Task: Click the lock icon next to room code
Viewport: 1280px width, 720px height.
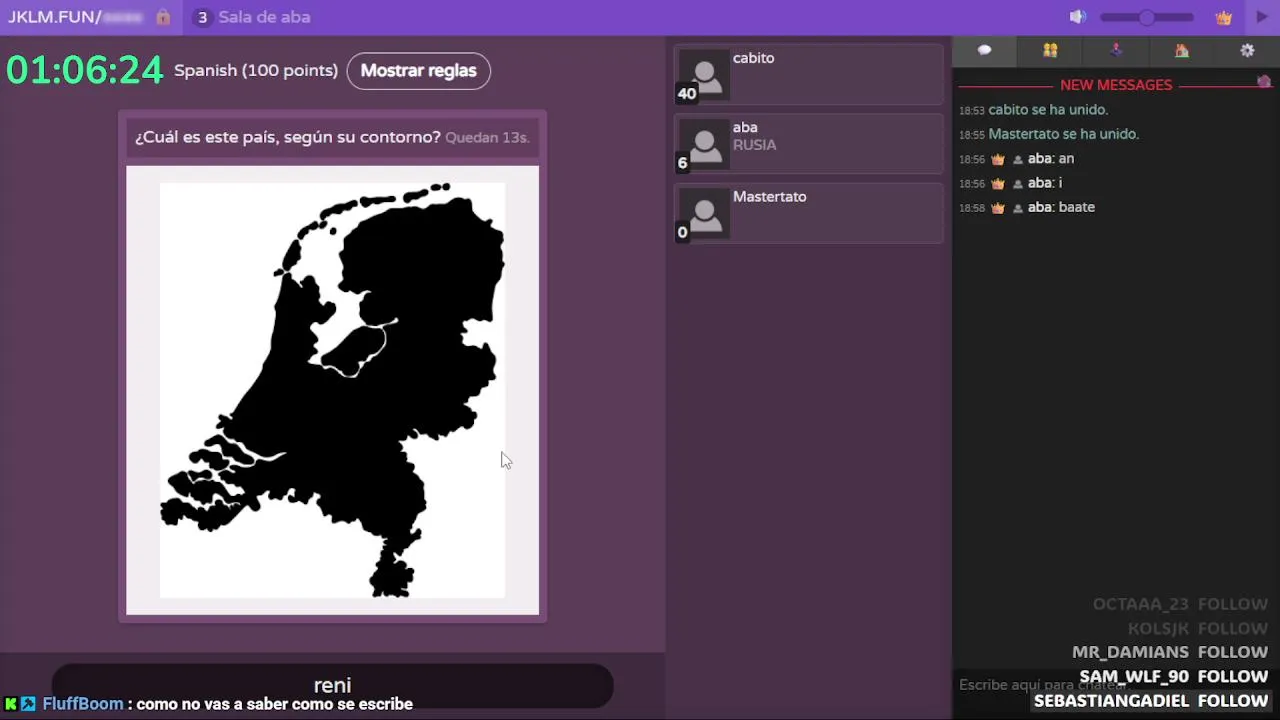Action: (x=163, y=17)
